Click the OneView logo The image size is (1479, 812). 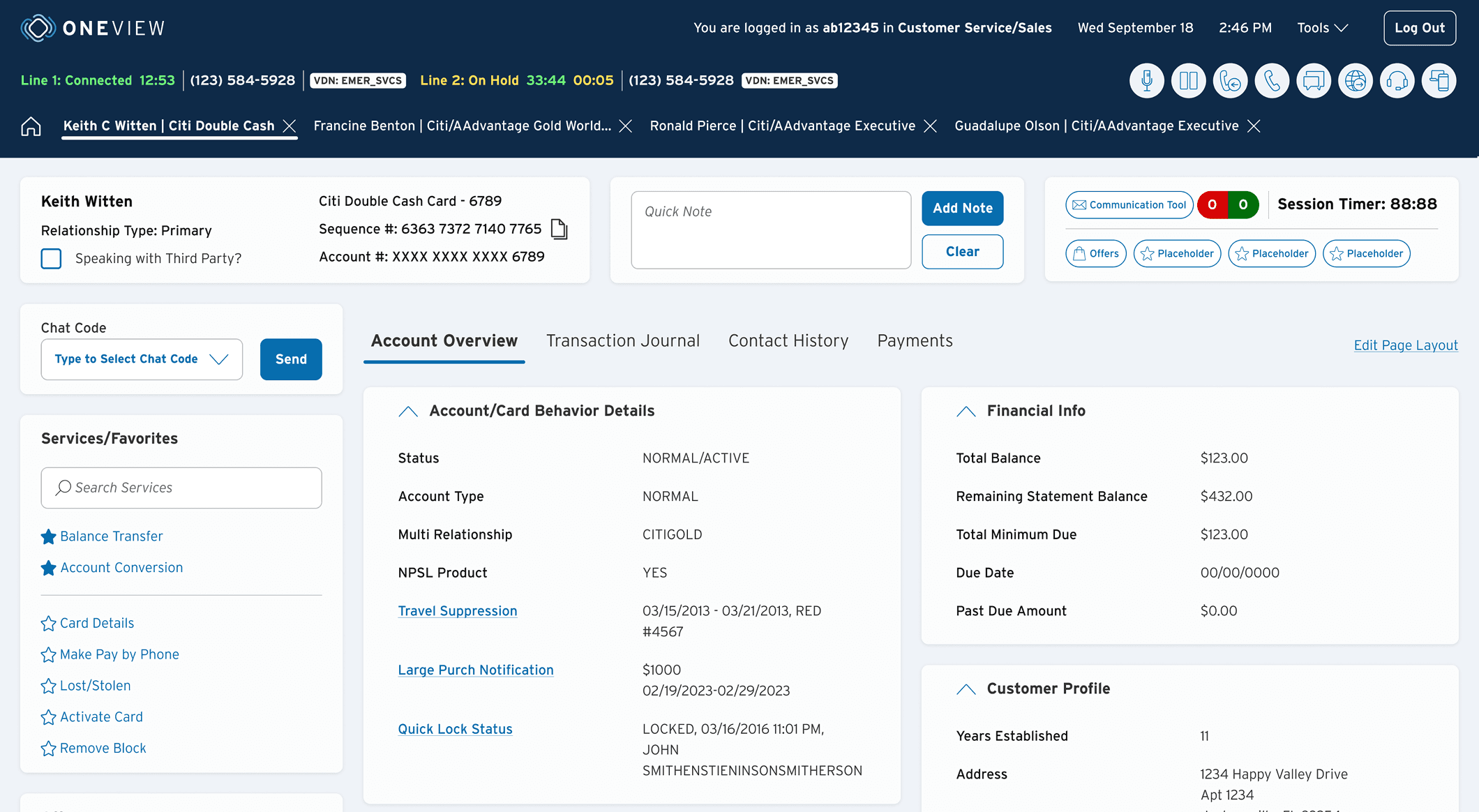93,28
